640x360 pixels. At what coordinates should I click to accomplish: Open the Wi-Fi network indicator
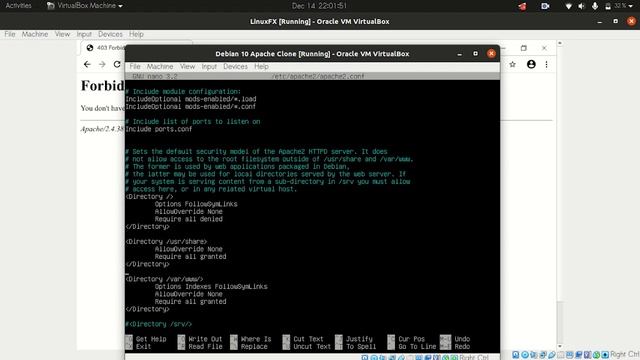568,6
